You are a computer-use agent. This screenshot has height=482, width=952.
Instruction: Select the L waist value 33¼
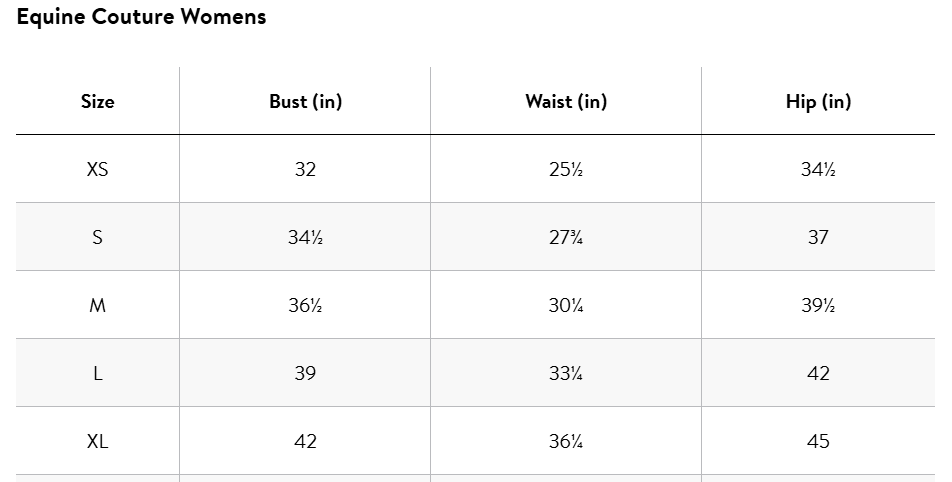click(566, 373)
